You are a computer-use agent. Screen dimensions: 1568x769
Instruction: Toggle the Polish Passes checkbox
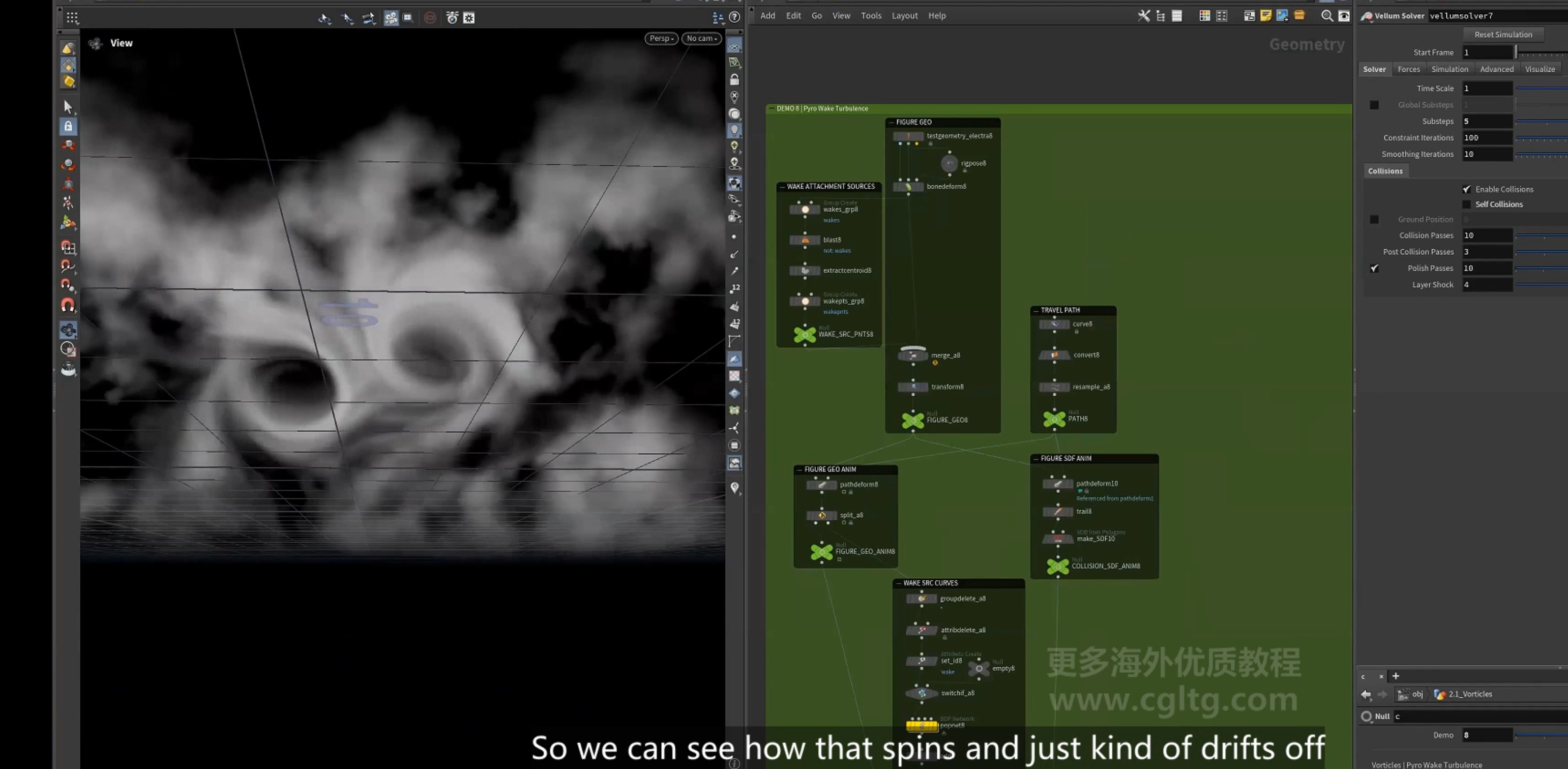pos(1374,268)
